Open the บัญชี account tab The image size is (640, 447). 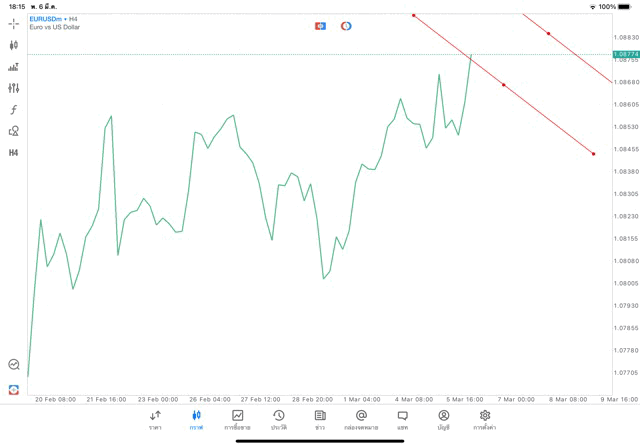click(x=443, y=419)
